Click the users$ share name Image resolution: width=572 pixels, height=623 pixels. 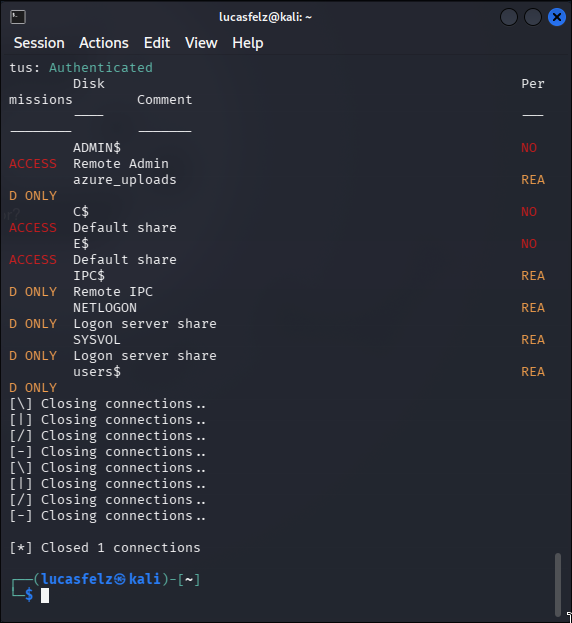[x=97, y=372]
